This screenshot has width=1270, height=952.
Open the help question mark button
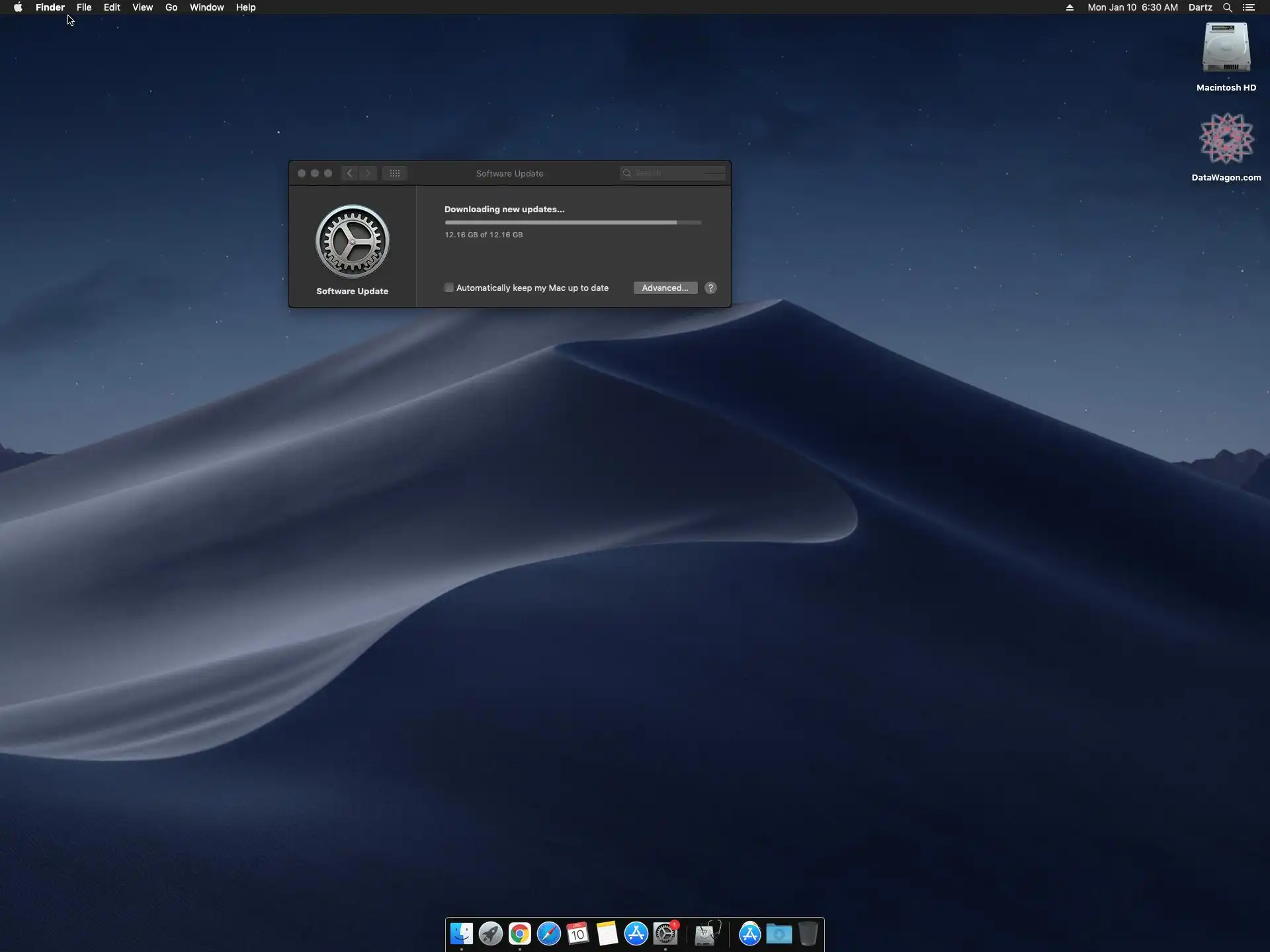[x=710, y=288]
